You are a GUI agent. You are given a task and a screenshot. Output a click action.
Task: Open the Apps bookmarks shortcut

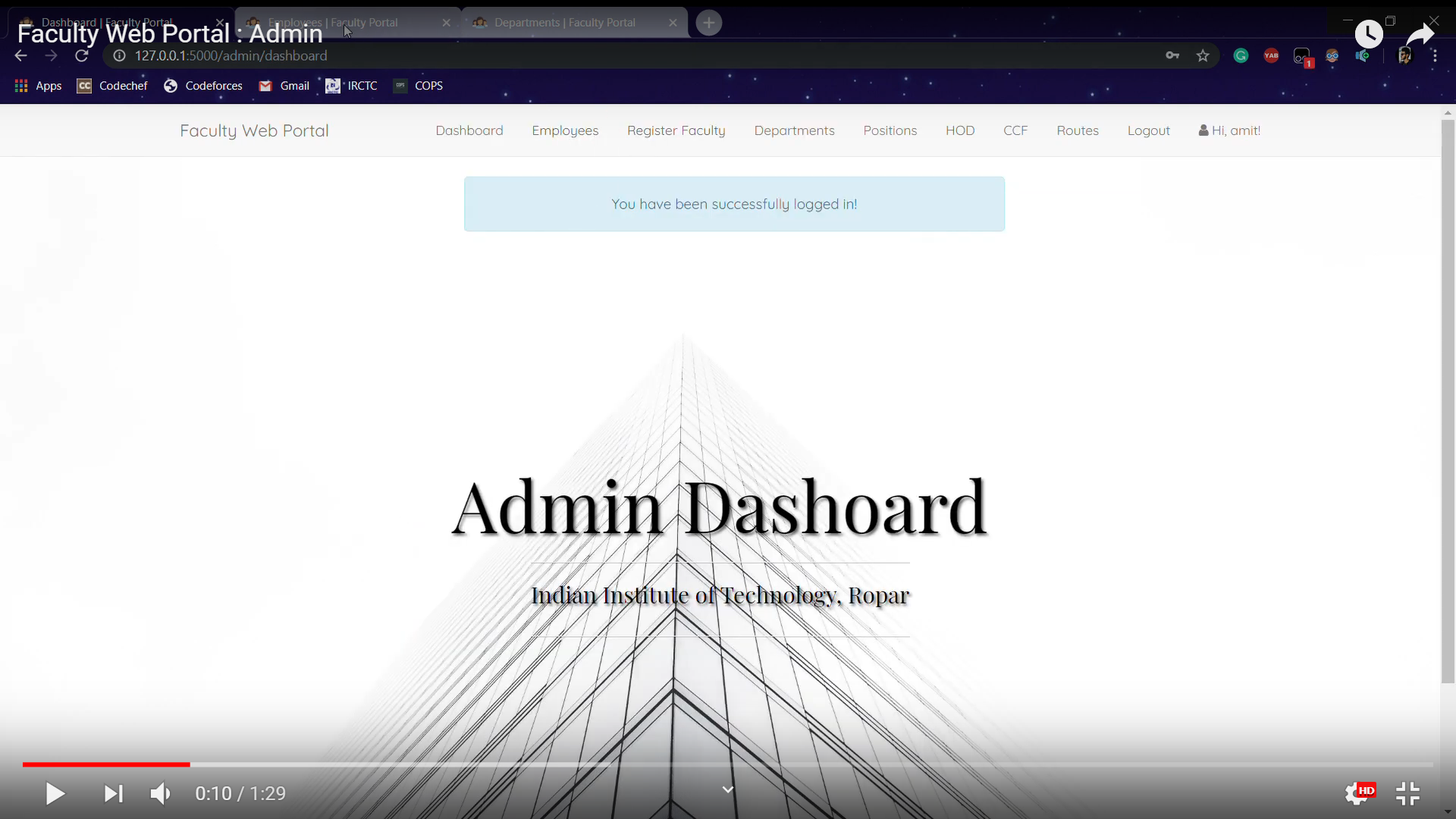[38, 86]
